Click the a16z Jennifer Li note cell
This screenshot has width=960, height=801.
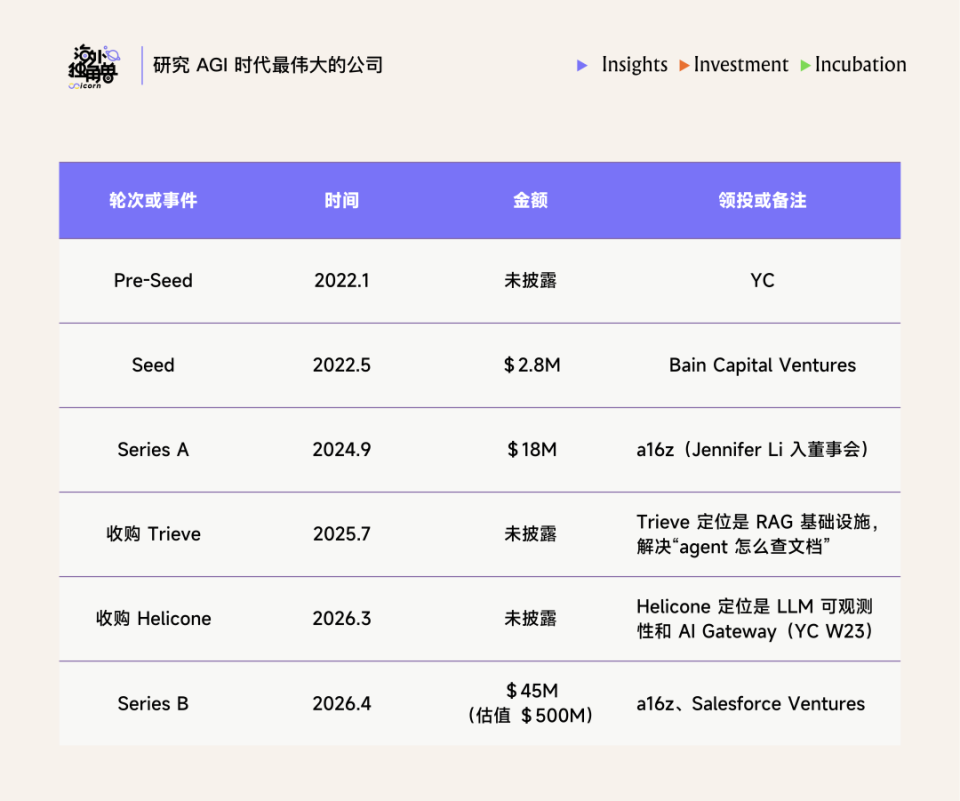(x=752, y=449)
